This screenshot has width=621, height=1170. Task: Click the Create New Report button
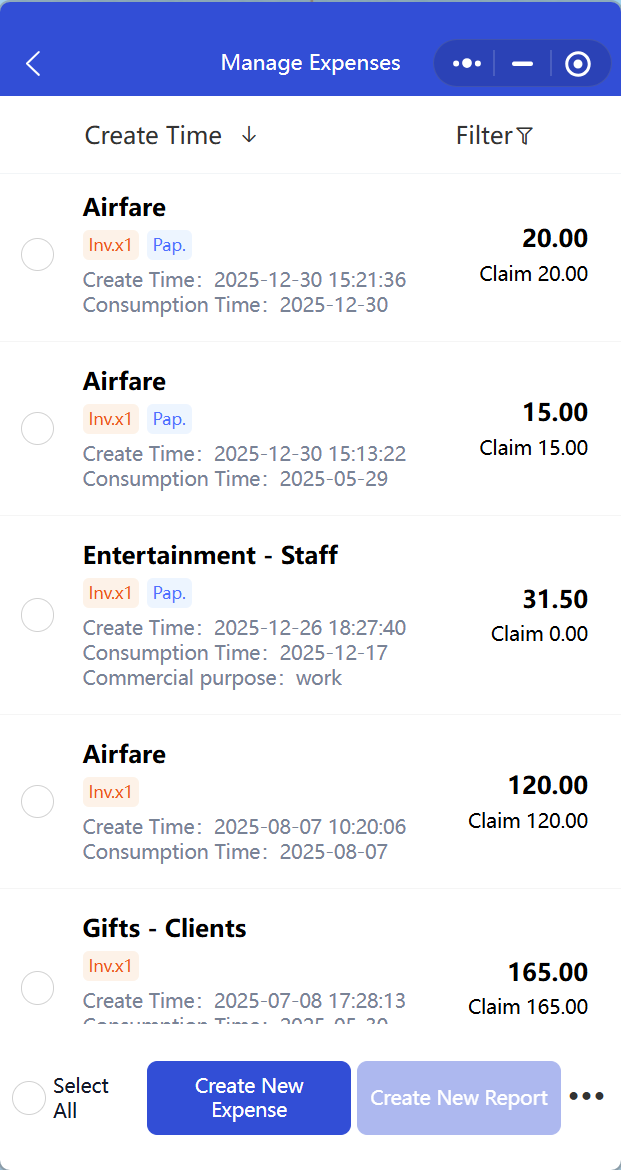point(459,1098)
